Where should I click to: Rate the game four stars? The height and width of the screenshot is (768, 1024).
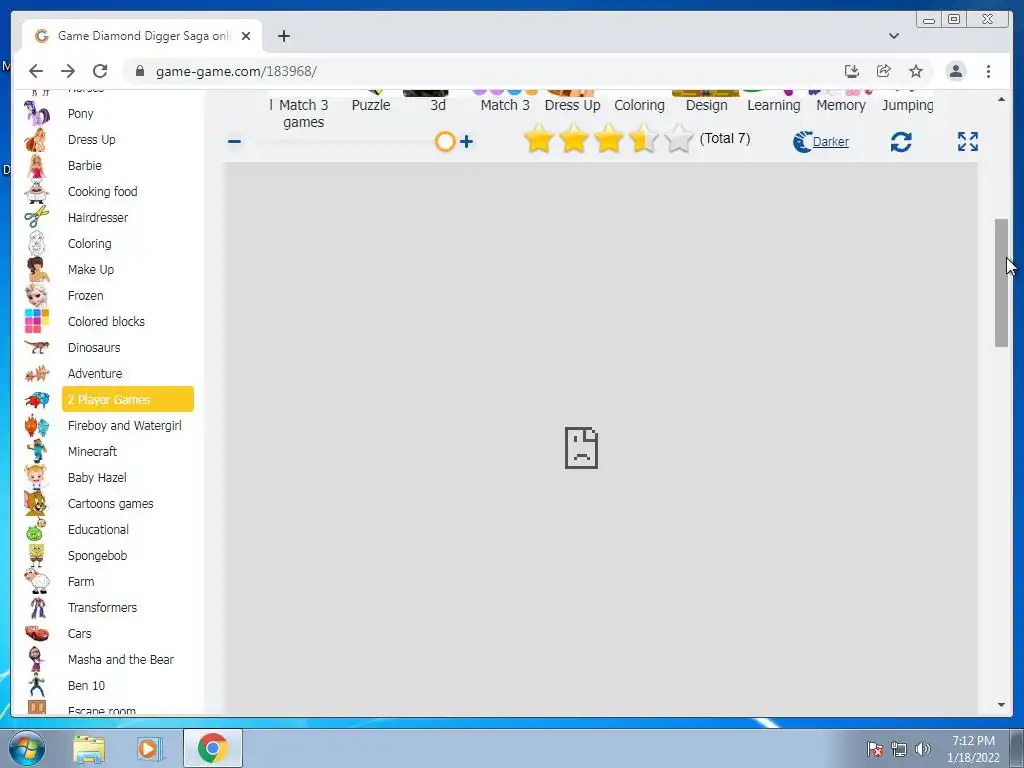point(643,138)
